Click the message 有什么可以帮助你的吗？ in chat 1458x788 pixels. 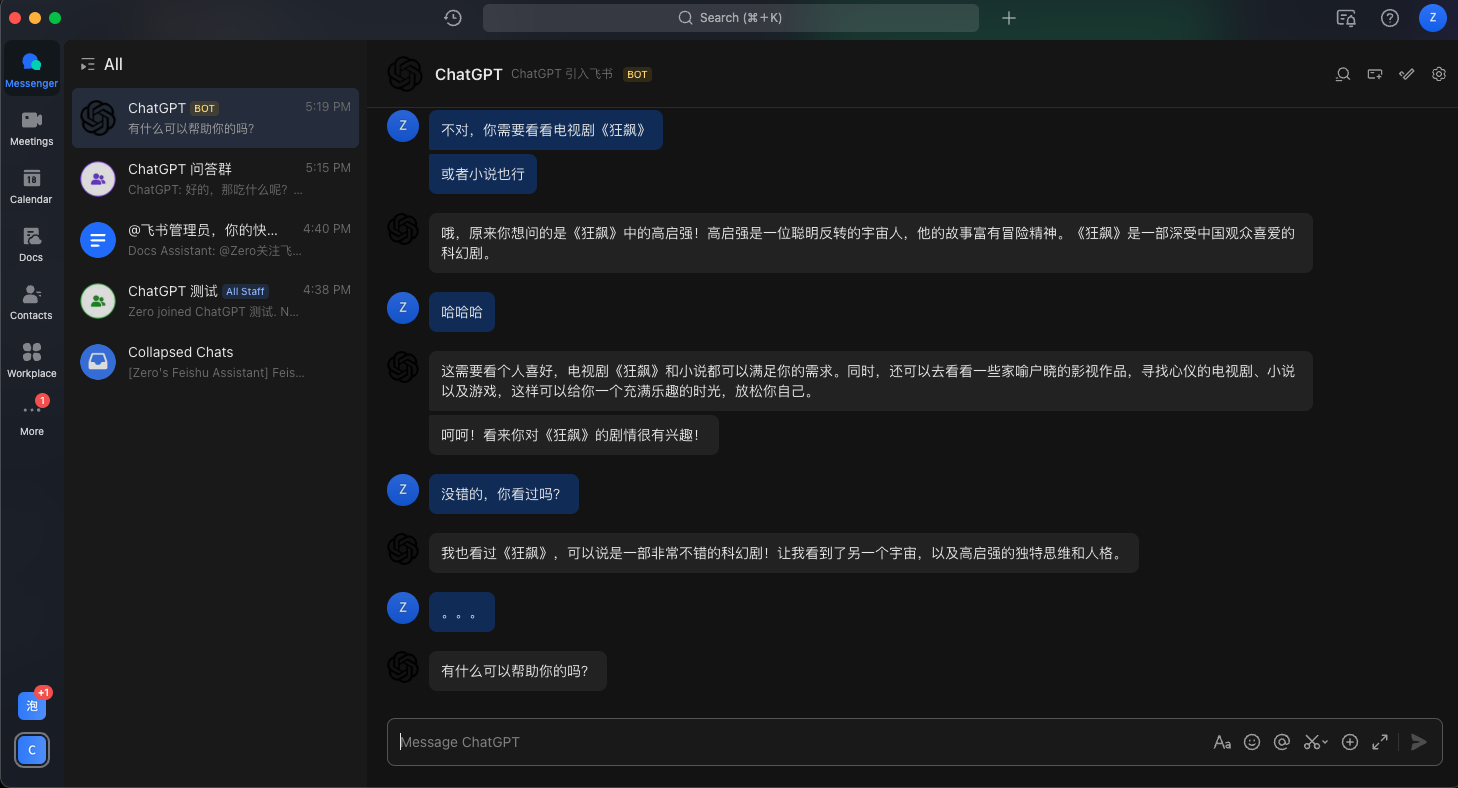(x=518, y=671)
